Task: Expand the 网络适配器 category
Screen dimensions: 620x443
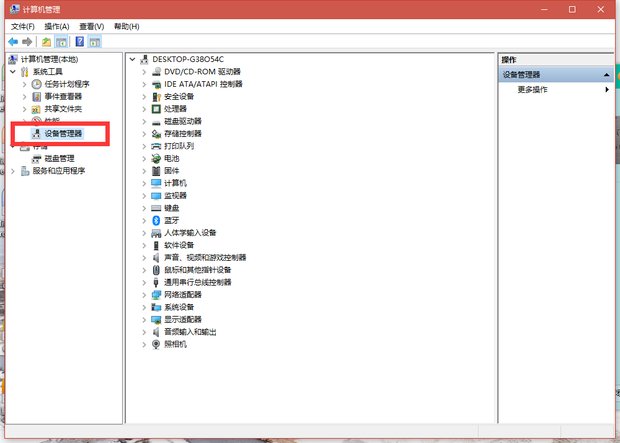Action: [144, 295]
